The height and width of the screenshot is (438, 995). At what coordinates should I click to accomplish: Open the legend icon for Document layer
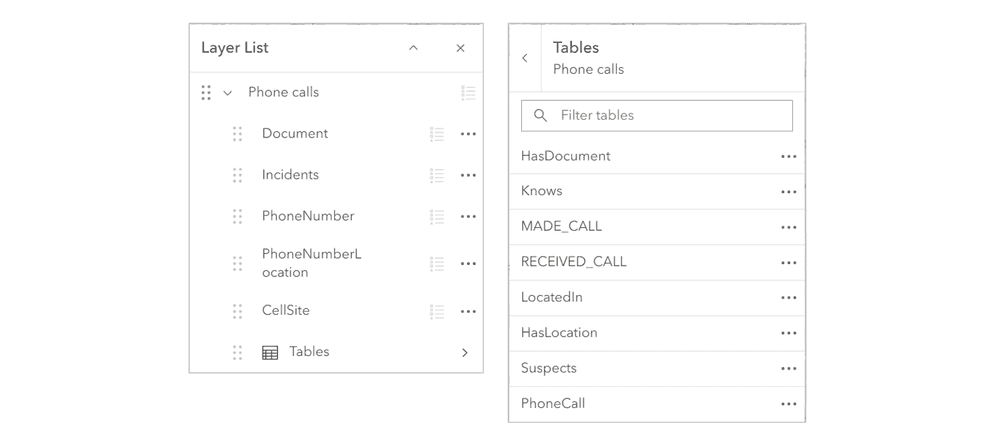[437, 134]
